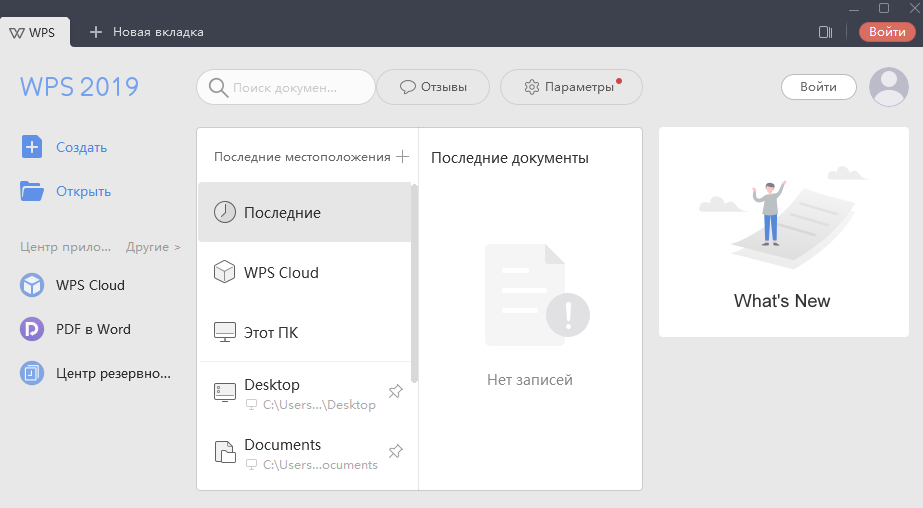This screenshot has width=923, height=508.
Task: Switch to the WPS tab
Action: pyautogui.click(x=34, y=32)
